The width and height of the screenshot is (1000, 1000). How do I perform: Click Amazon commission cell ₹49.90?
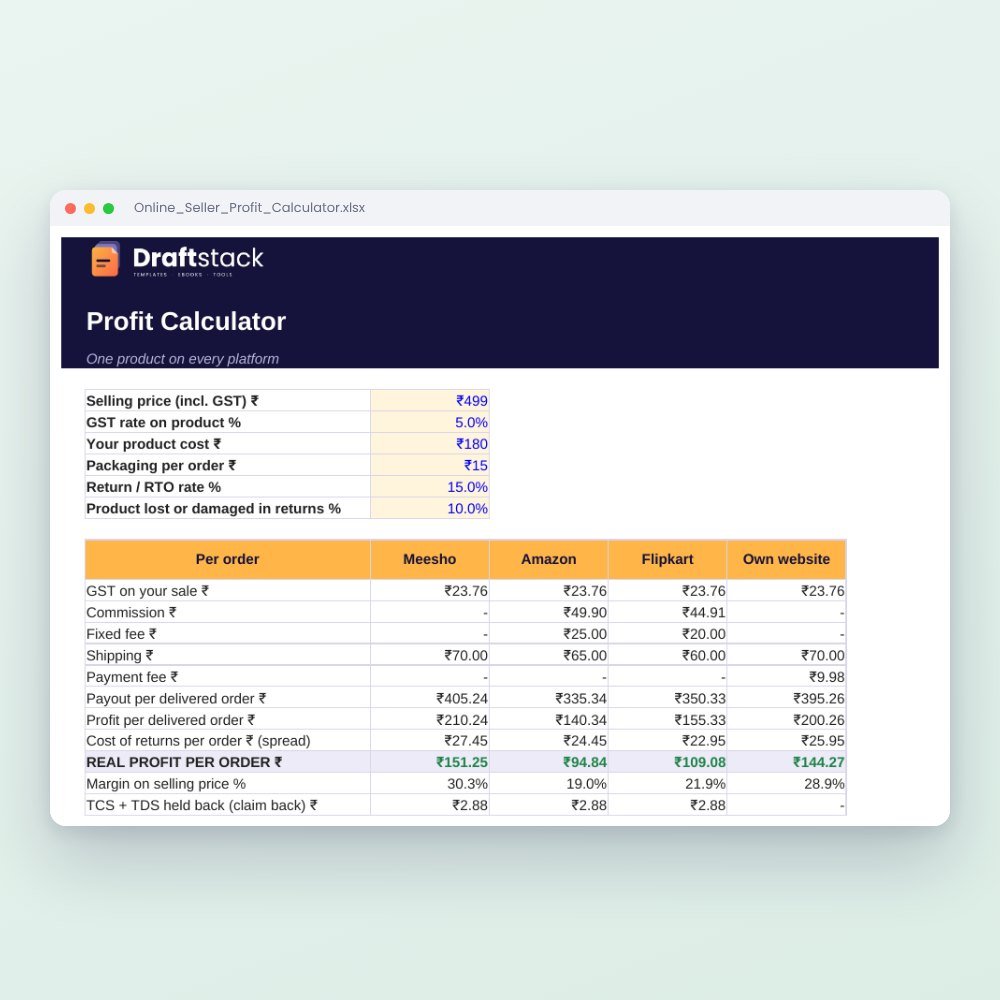tap(549, 613)
